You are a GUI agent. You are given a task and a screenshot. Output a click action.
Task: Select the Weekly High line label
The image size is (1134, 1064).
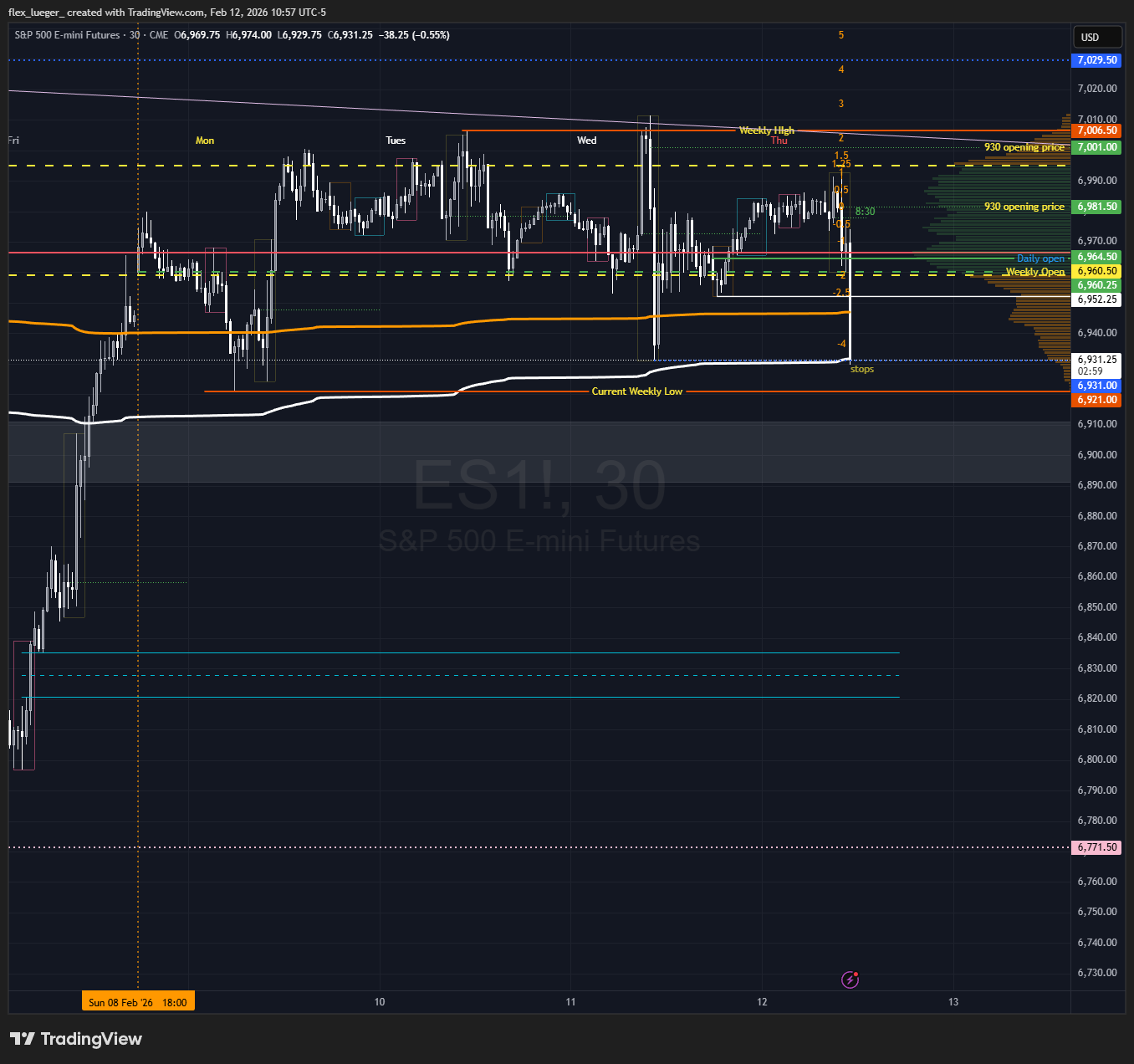pyautogui.click(x=766, y=130)
